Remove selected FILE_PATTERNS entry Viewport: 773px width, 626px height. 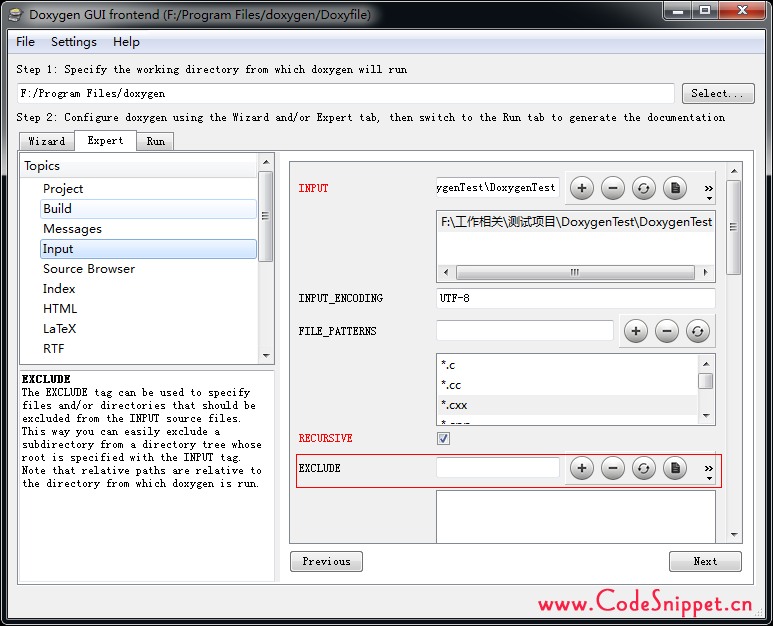click(667, 331)
